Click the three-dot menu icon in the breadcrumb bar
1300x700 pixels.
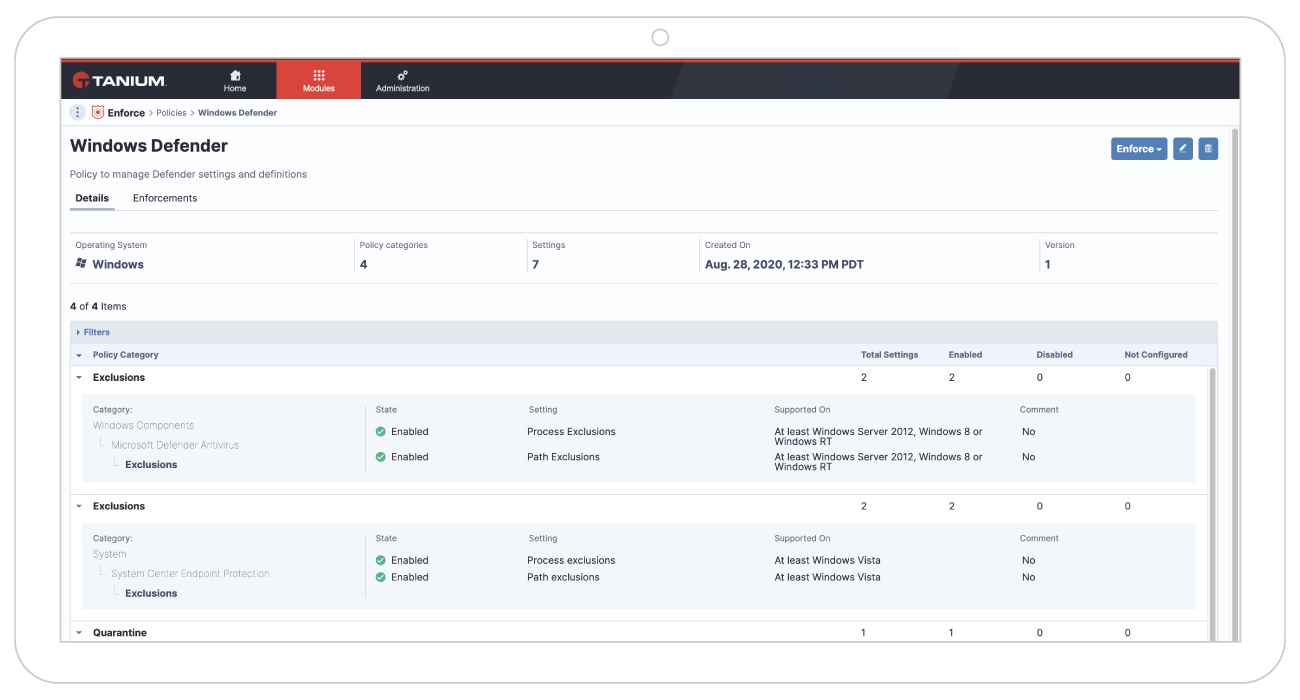78,113
